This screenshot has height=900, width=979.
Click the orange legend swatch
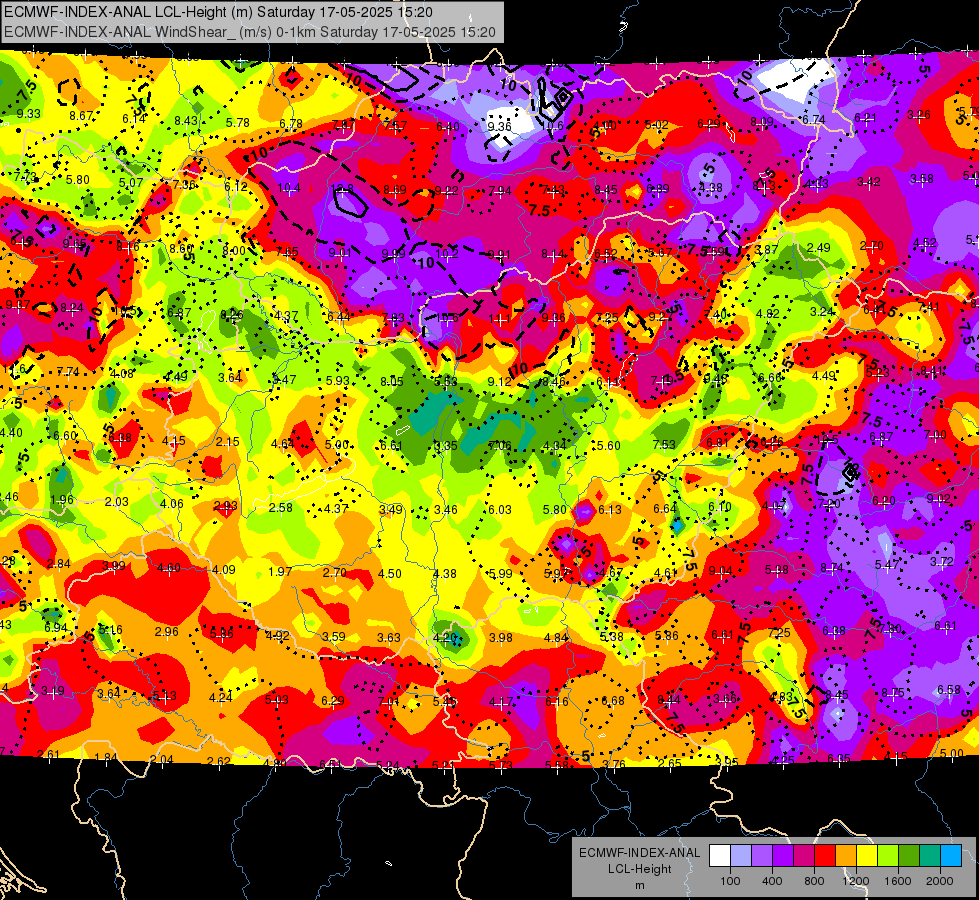point(846,856)
